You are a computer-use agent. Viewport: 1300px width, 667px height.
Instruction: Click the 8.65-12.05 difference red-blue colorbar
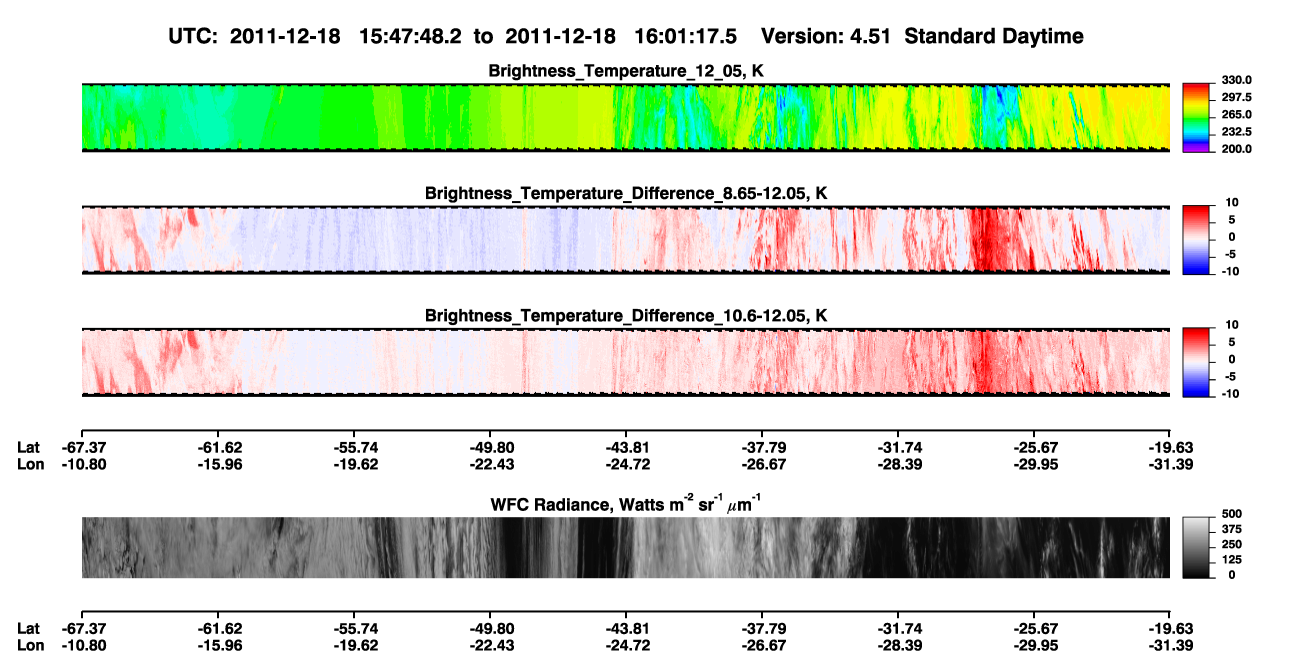[1194, 238]
